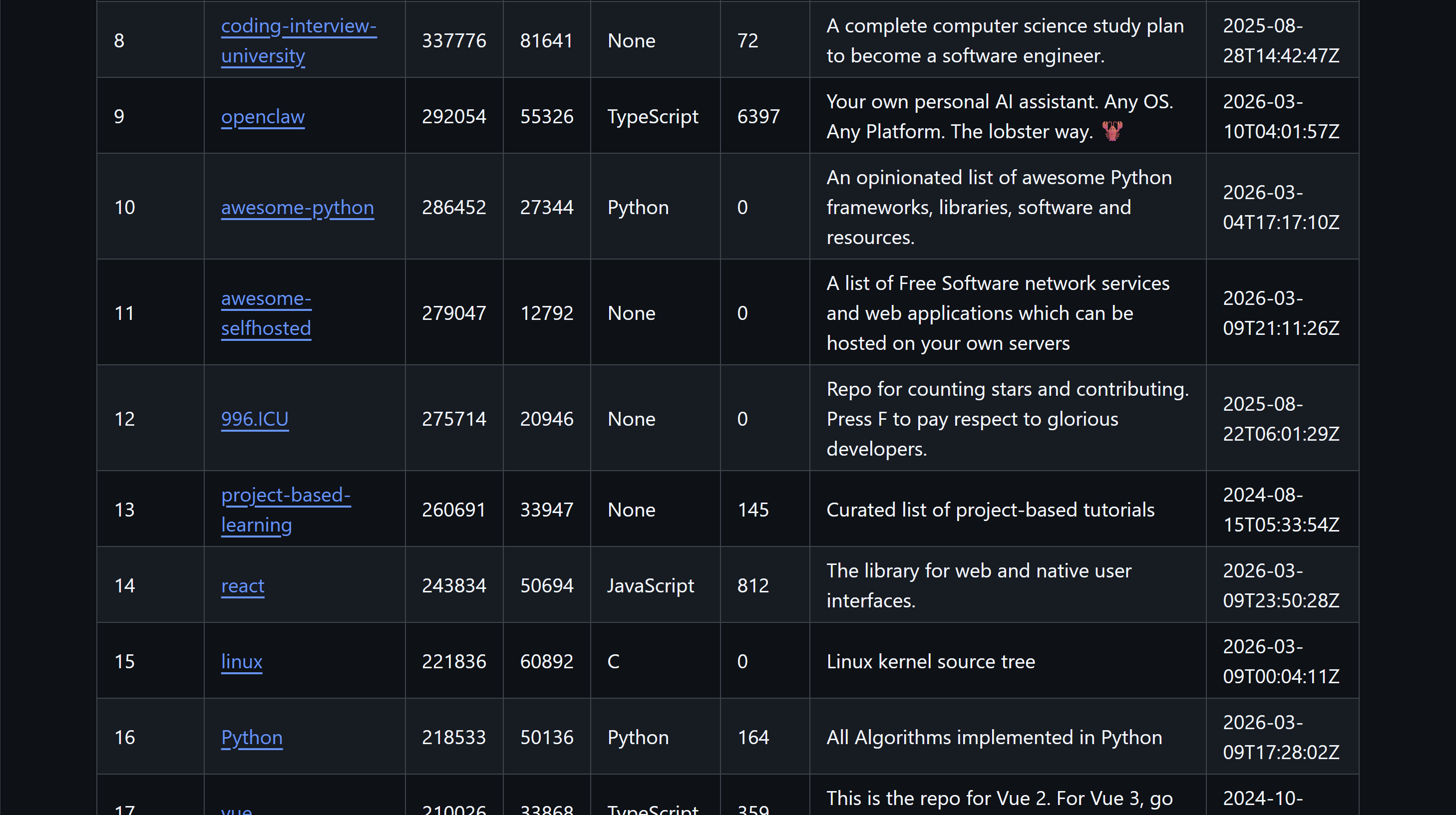1456x815 pixels.
Task: Click the All Algorithms implemented in Python text
Action: [994, 737]
